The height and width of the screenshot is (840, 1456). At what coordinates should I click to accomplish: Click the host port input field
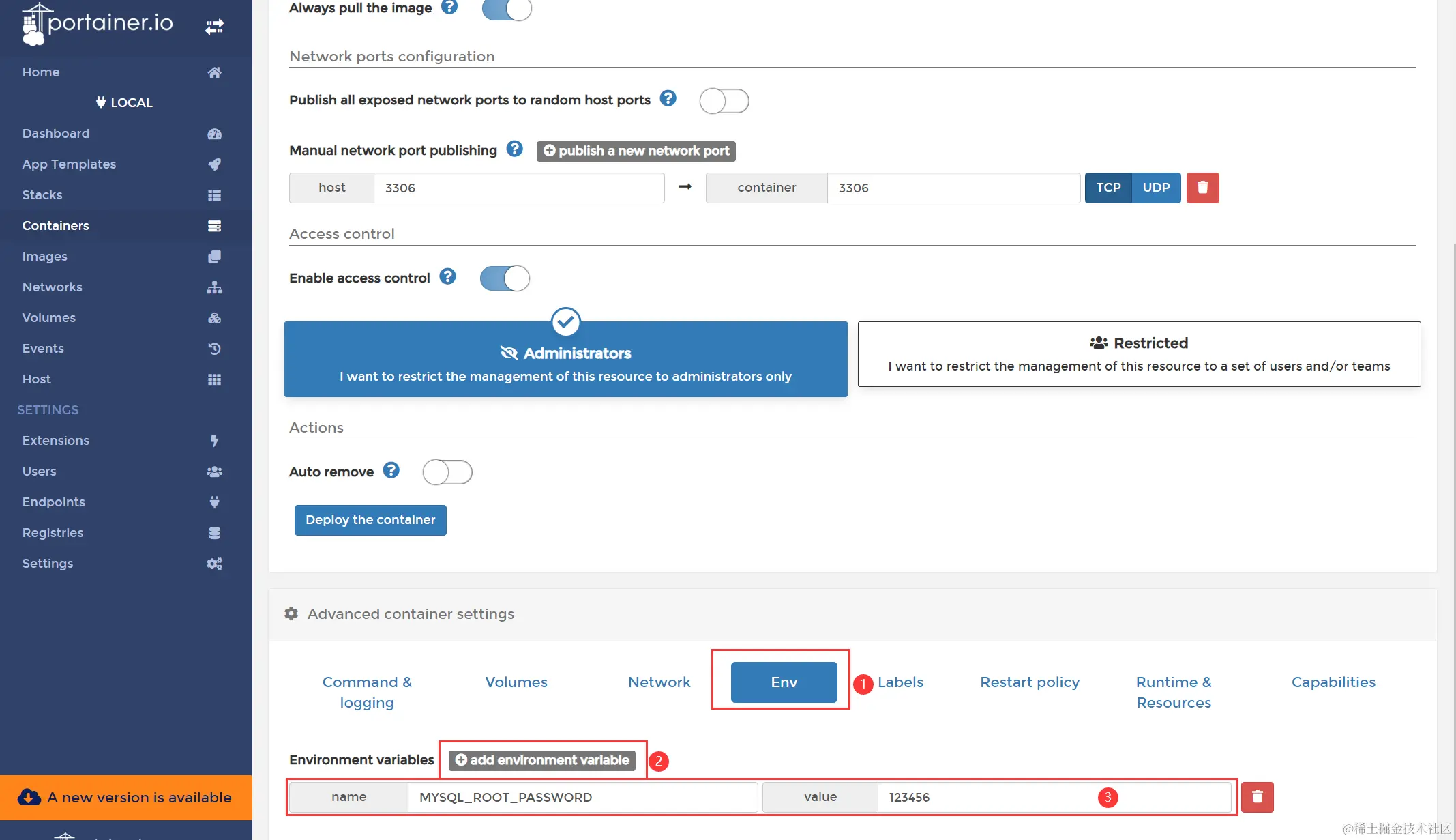pyautogui.click(x=518, y=188)
